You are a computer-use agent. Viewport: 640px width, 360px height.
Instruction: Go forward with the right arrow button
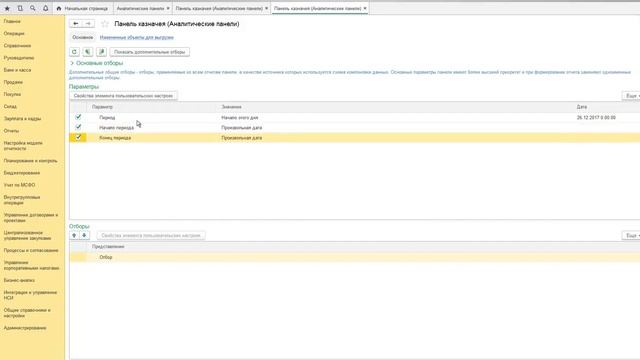click(x=88, y=24)
